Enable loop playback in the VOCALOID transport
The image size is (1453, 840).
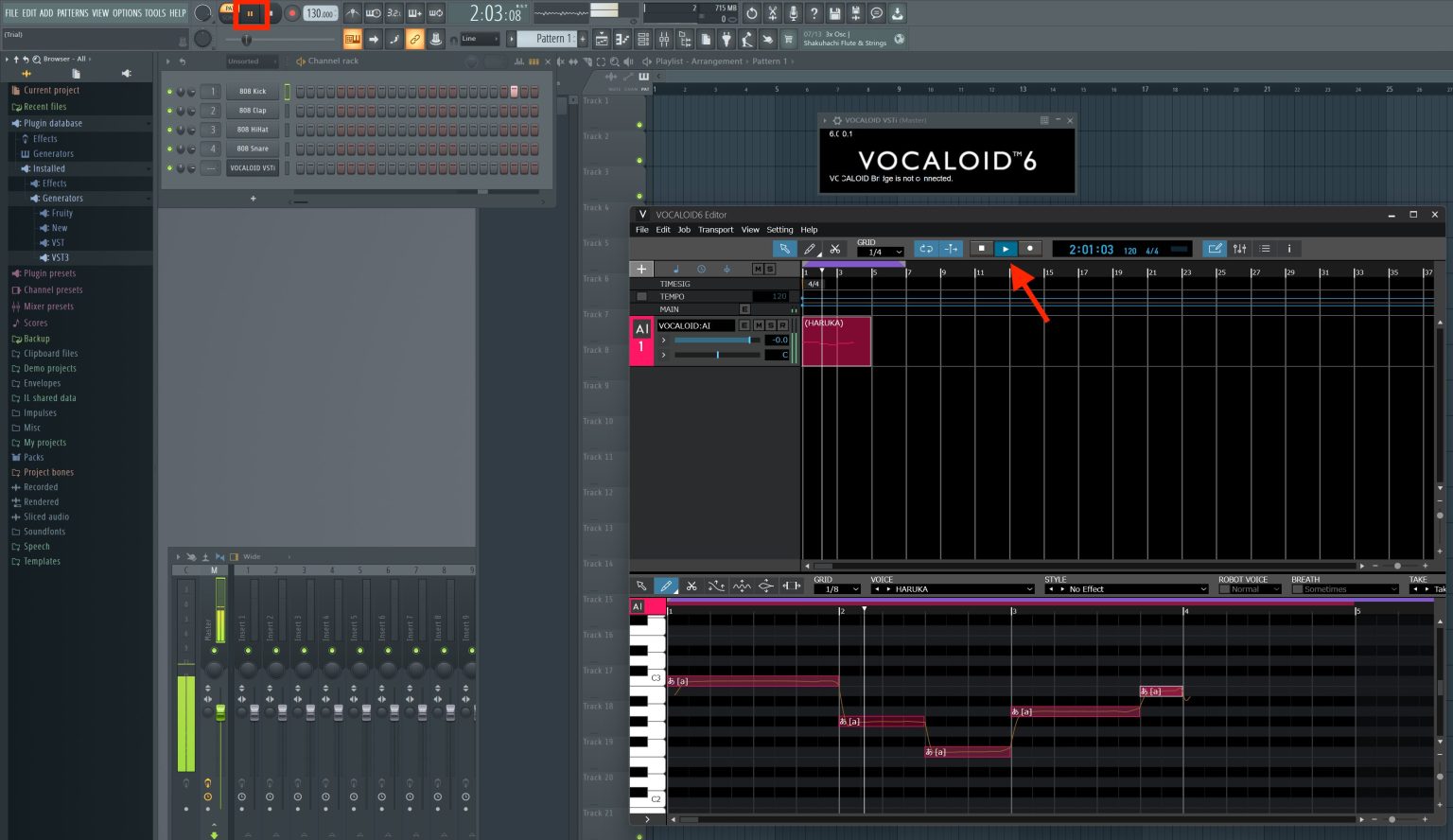pos(926,249)
